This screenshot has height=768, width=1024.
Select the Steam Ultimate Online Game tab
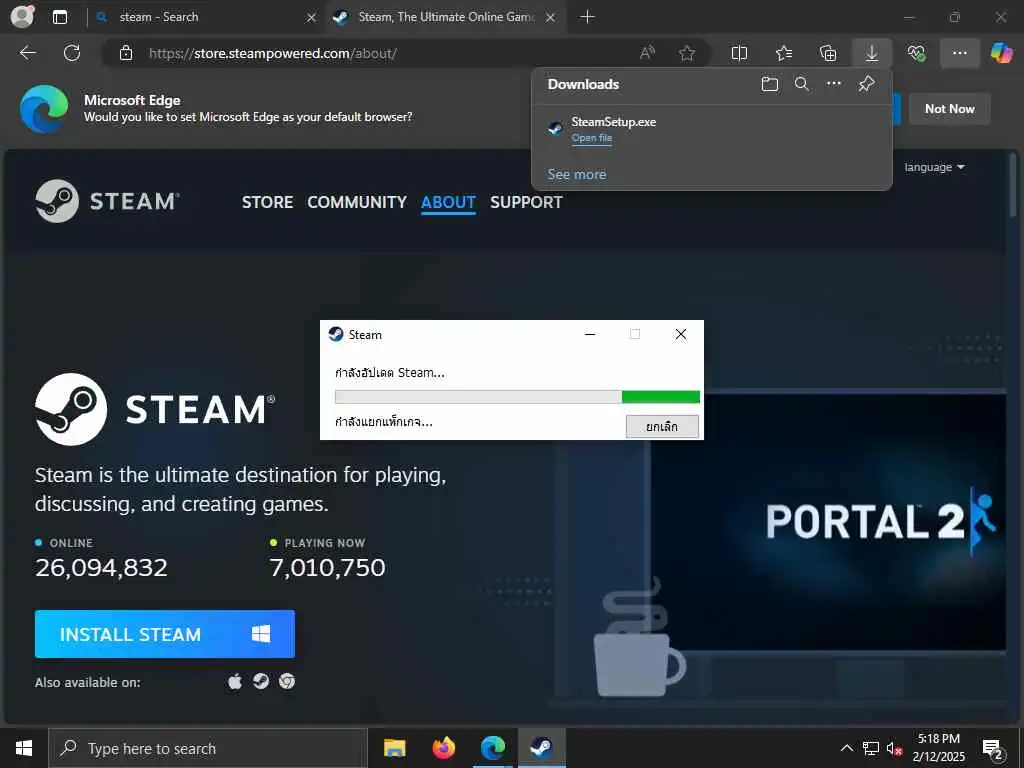(446, 17)
